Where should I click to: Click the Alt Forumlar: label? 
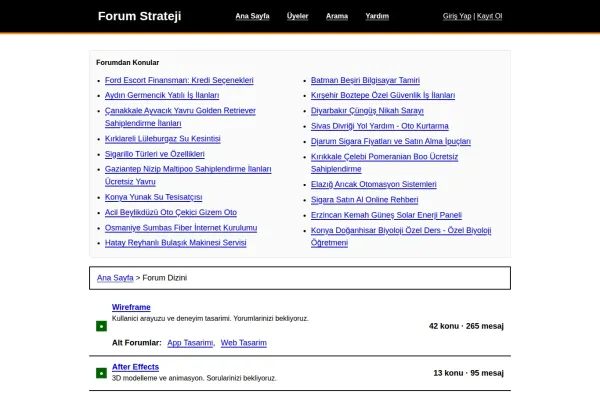(137, 343)
